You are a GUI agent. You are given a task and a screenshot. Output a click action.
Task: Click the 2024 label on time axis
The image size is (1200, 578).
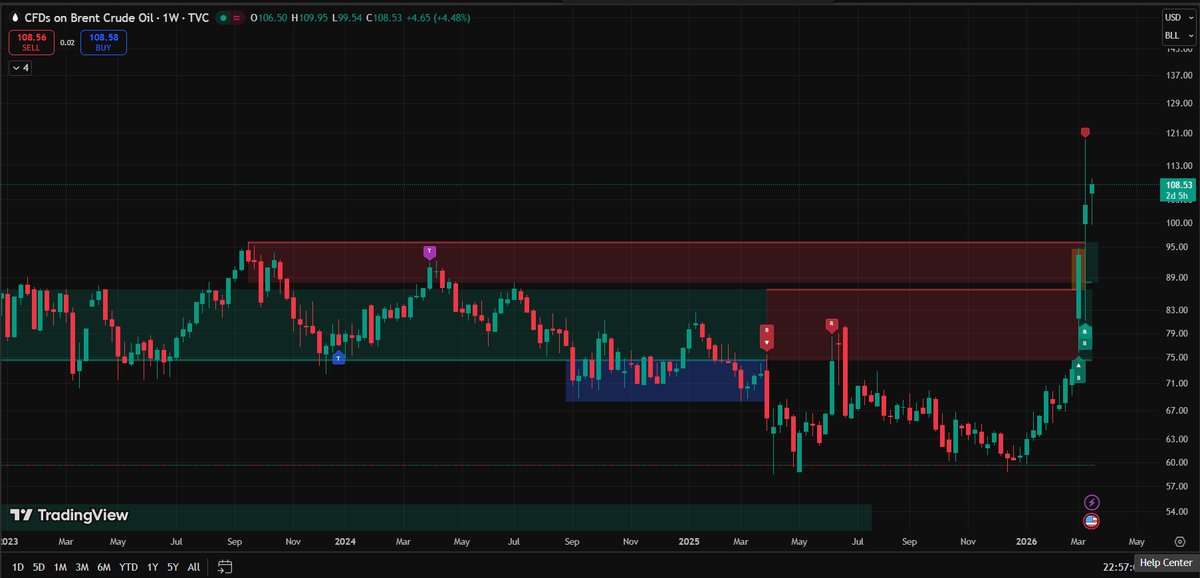tap(345, 541)
